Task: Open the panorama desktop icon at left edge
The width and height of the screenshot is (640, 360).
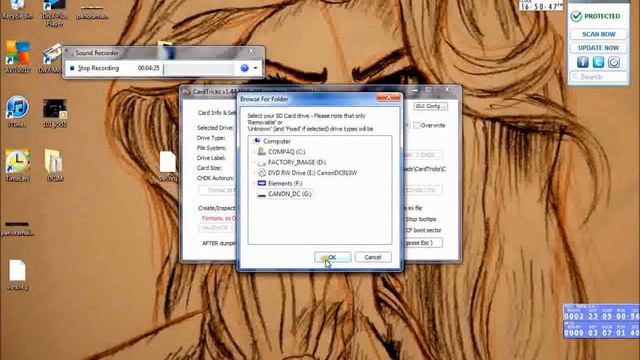Action: pyautogui.click(x=17, y=229)
